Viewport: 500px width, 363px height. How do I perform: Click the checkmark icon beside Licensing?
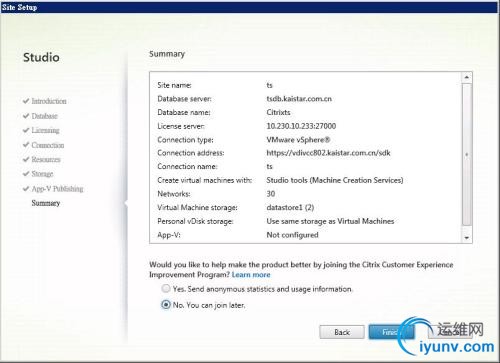26,130
